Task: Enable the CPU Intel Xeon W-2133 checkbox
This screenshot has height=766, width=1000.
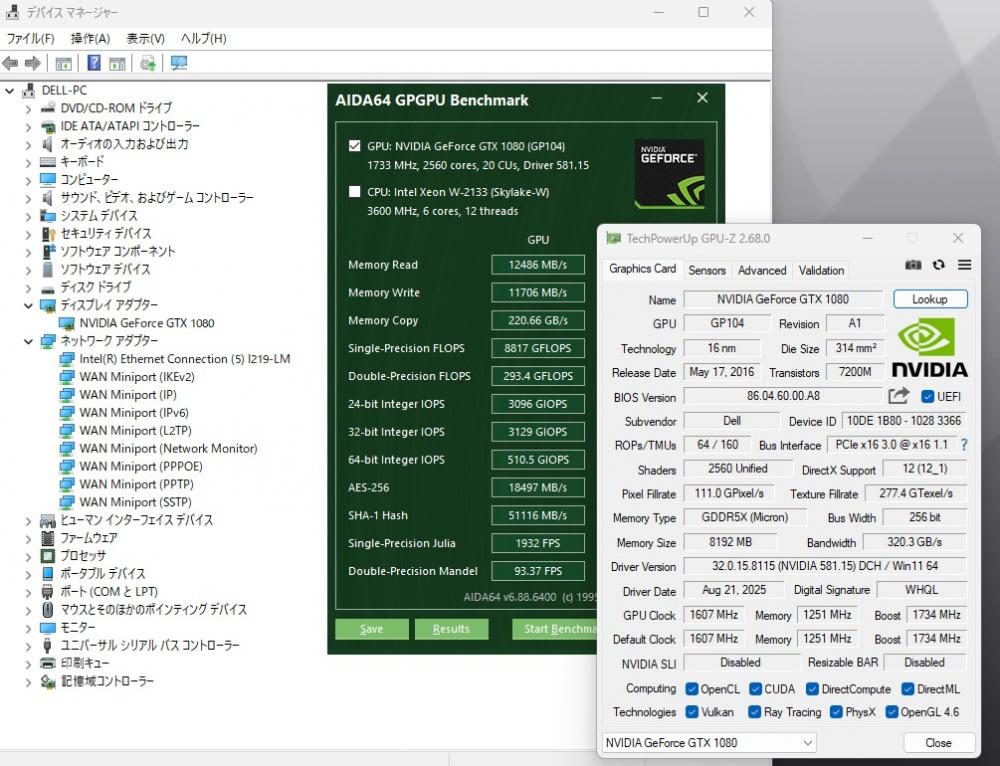Action: point(354,192)
